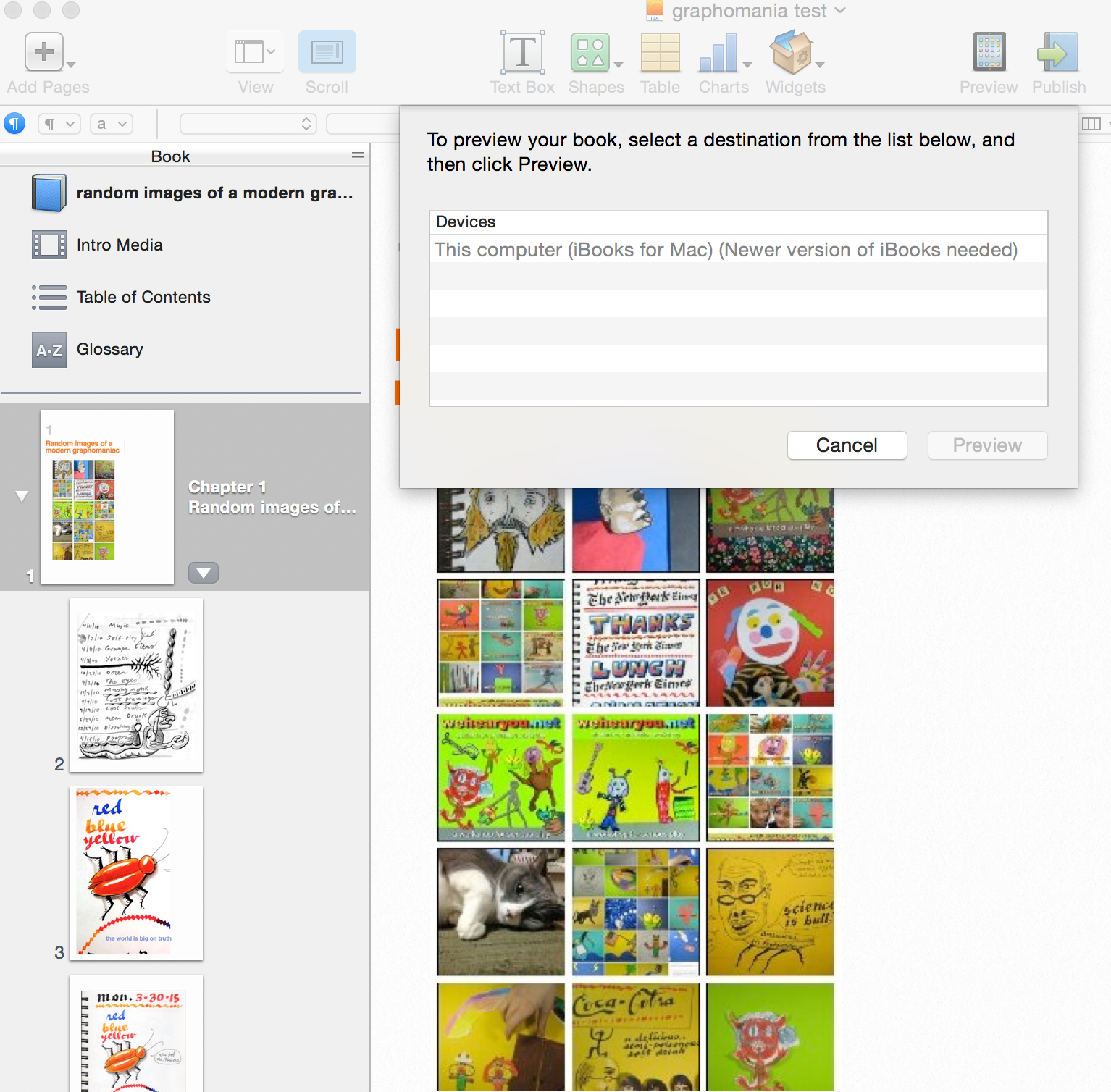This screenshot has height=1092, width=1111.
Task: Insert a Table using toolbar icon
Action: [x=660, y=52]
